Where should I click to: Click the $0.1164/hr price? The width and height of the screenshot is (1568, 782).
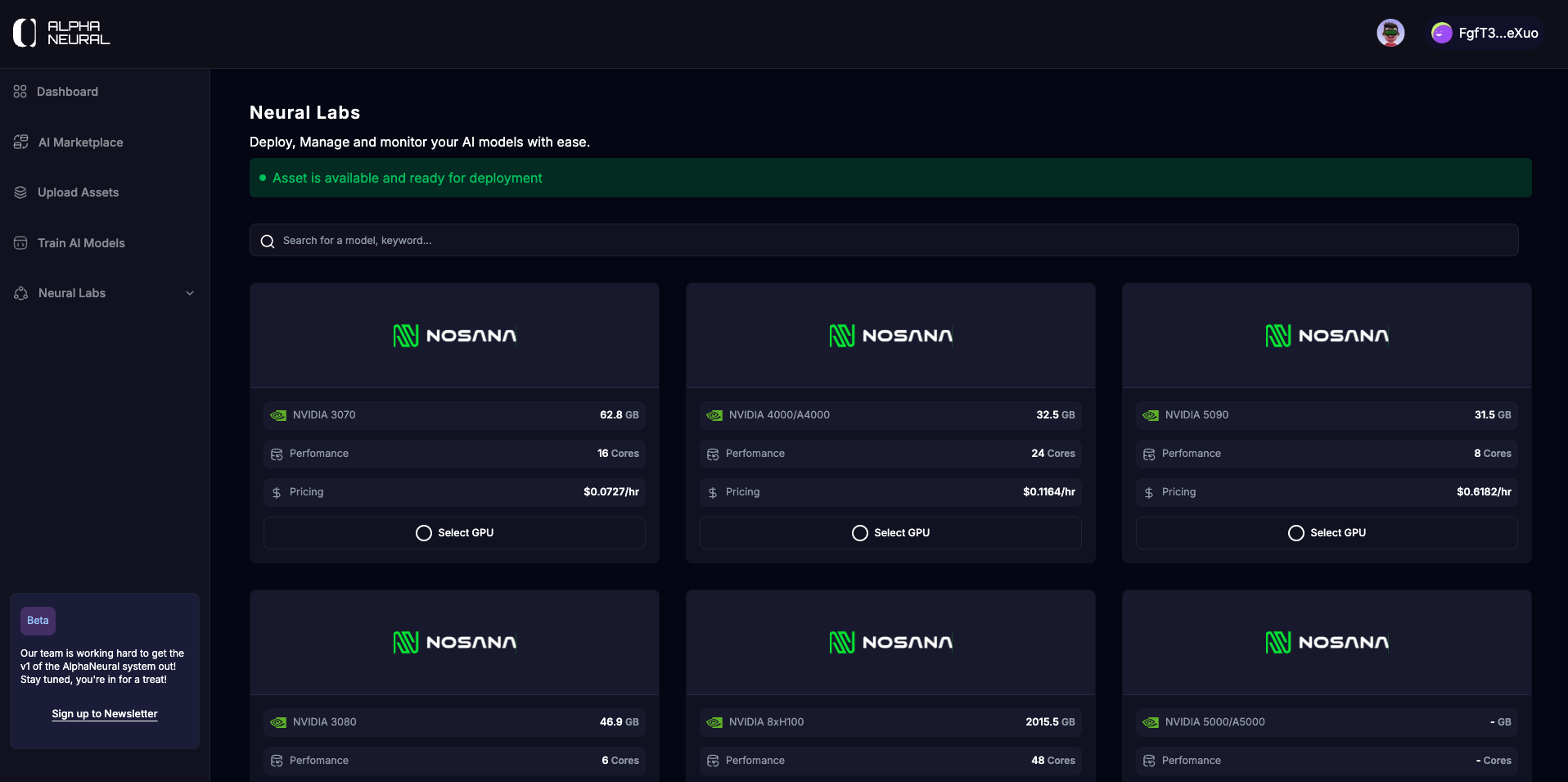pos(1049,492)
